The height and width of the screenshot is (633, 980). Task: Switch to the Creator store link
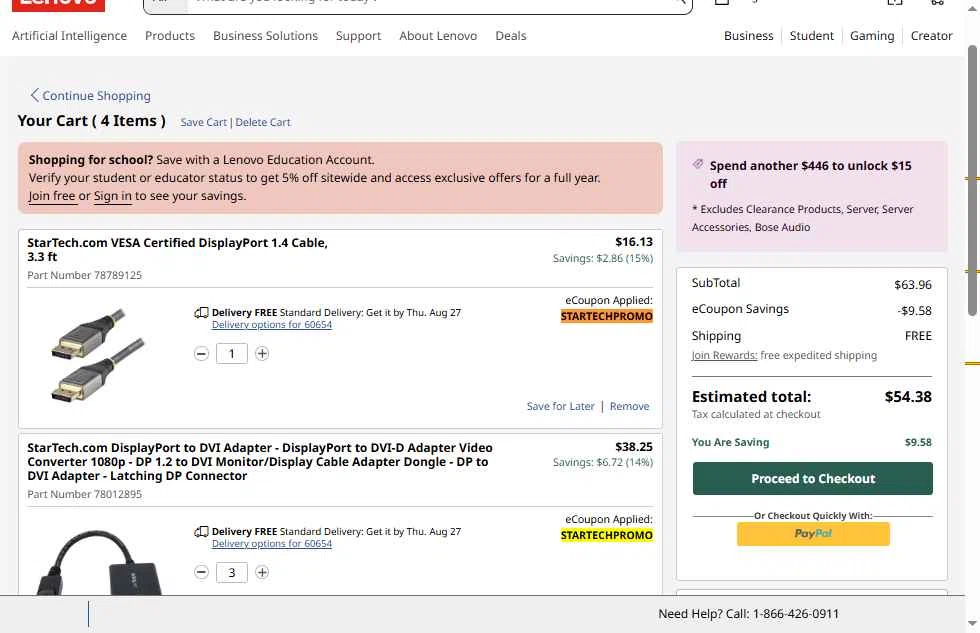click(x=931, y=36)
